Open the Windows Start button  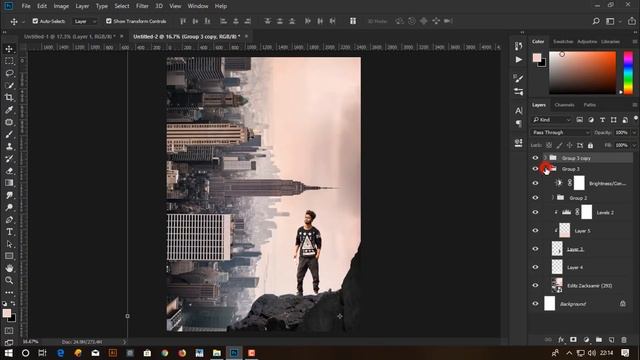(8, 353)
